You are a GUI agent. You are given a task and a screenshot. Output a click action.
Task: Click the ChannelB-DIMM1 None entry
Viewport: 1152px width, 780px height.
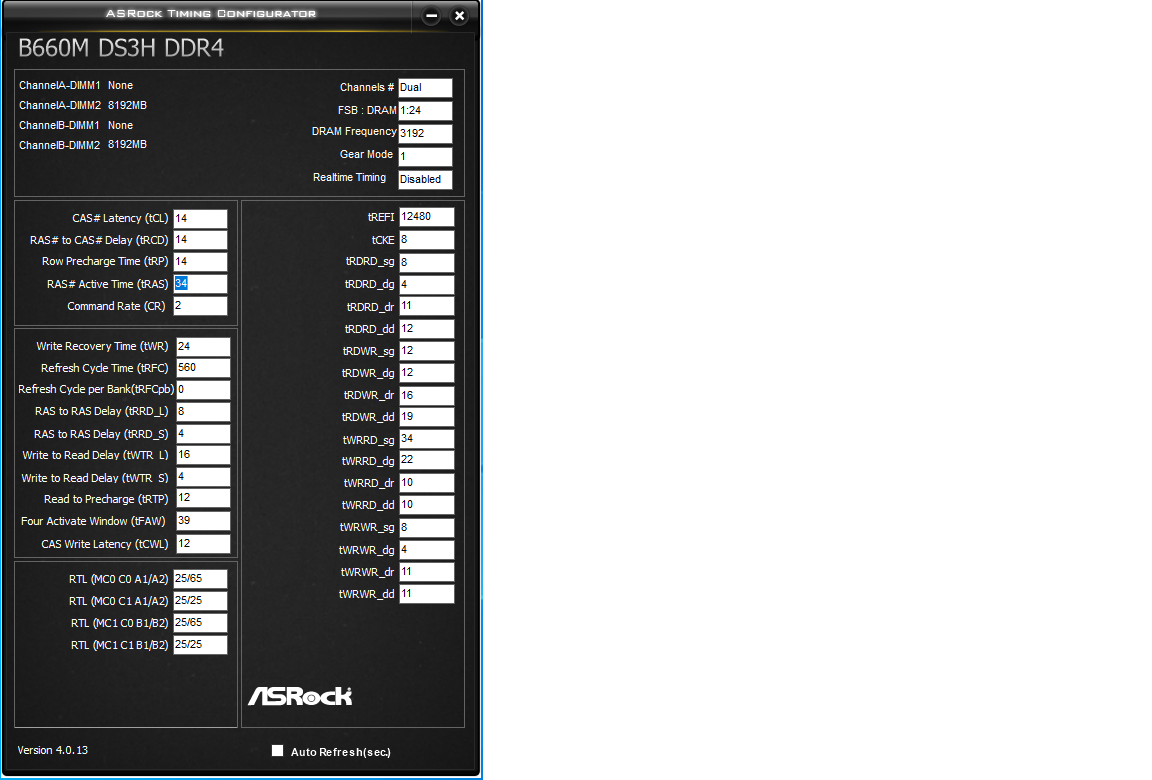(x=76, y=125)
